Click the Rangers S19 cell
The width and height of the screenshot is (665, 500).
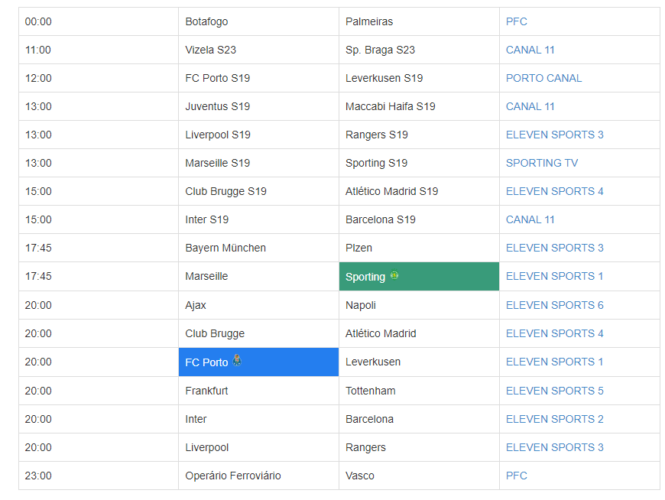click(x=419, y=135)
